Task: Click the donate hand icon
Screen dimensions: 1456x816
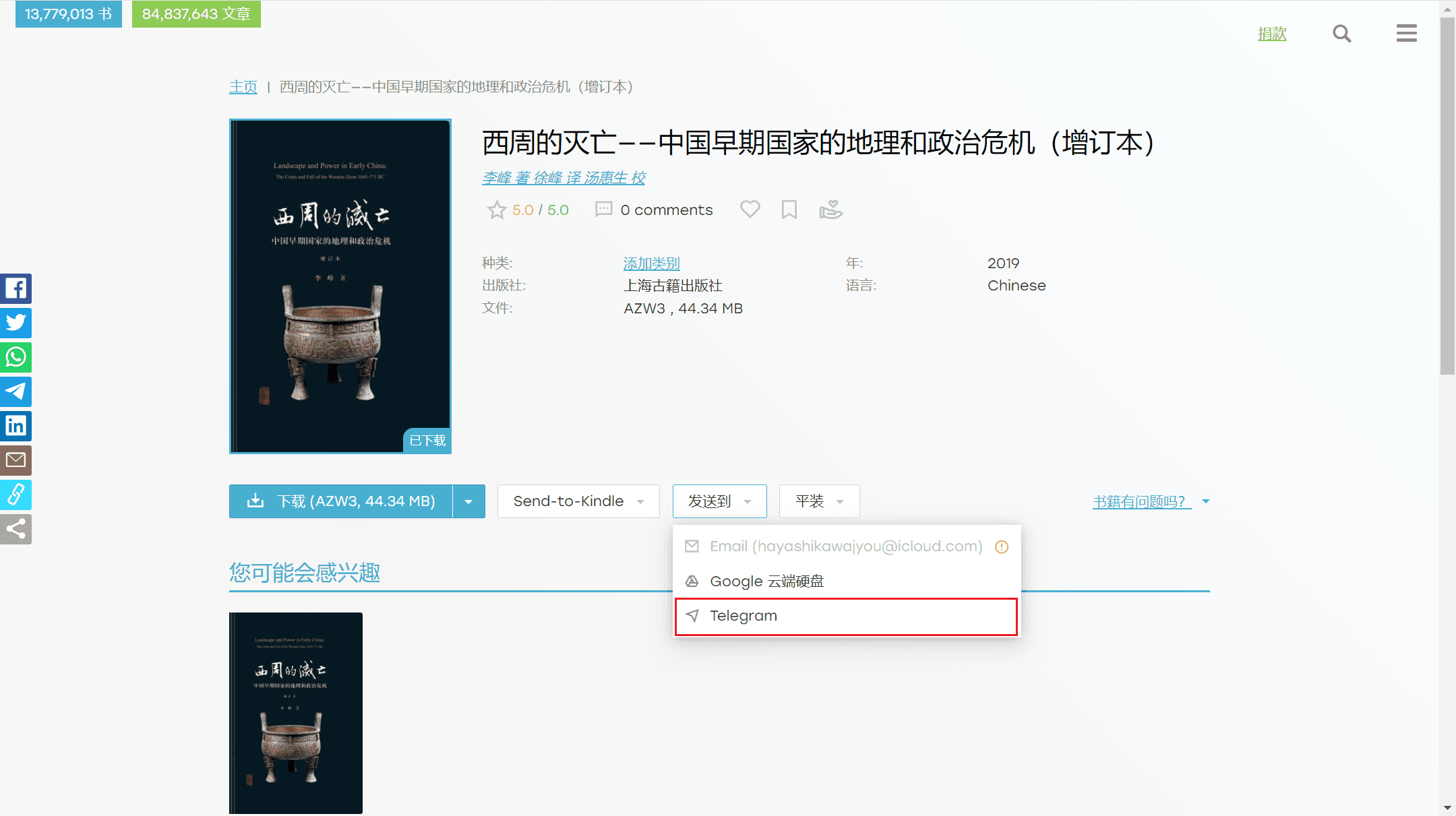Action: coord(830,210)
